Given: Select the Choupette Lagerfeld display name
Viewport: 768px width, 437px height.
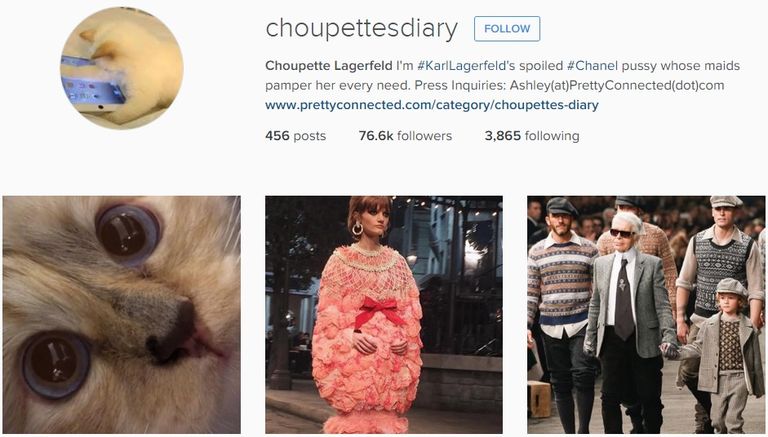Looking at the screenshot, I should click(x=329, y=66).
